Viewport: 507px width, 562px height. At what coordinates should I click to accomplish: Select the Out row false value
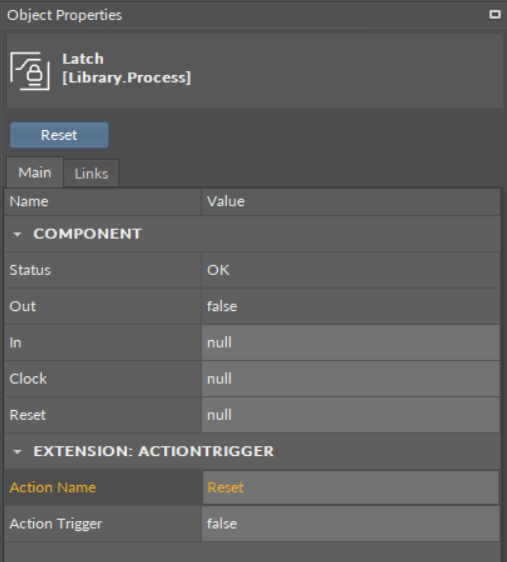(x=350, y=306)
